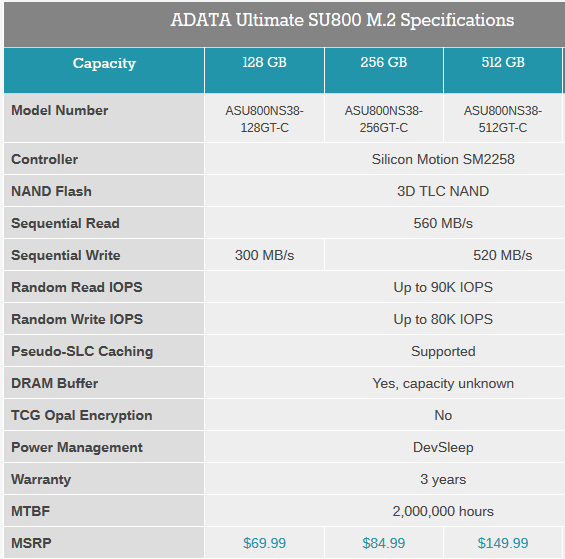Viewport: 565px width, 559px height.
Task: Select the MTBF row label
Action: click(31, 511)
